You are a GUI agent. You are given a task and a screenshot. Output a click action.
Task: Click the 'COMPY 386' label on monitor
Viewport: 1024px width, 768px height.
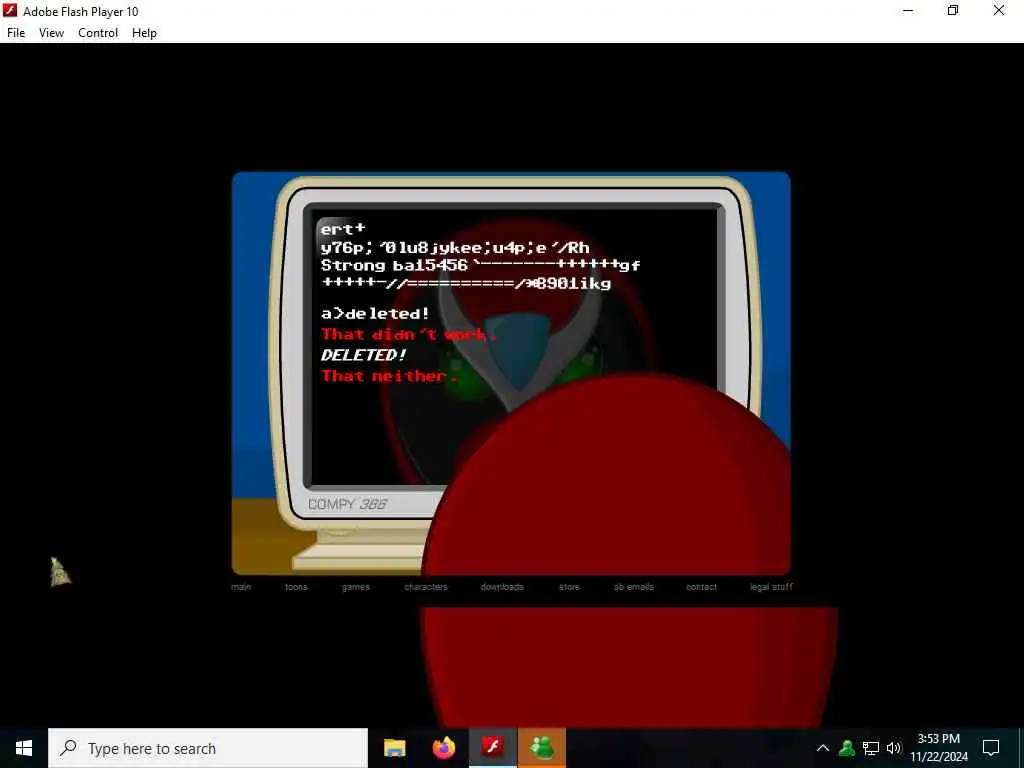coord(347,504)
